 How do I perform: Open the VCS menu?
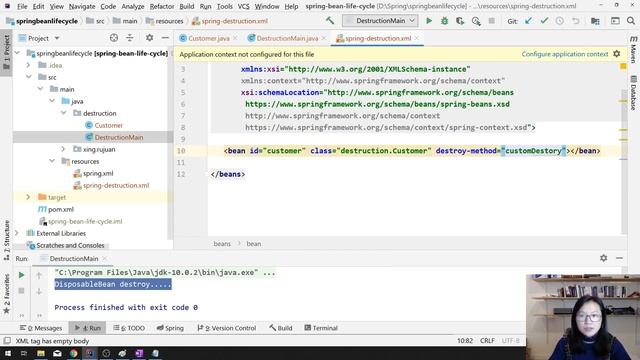[x=244, y=7]
